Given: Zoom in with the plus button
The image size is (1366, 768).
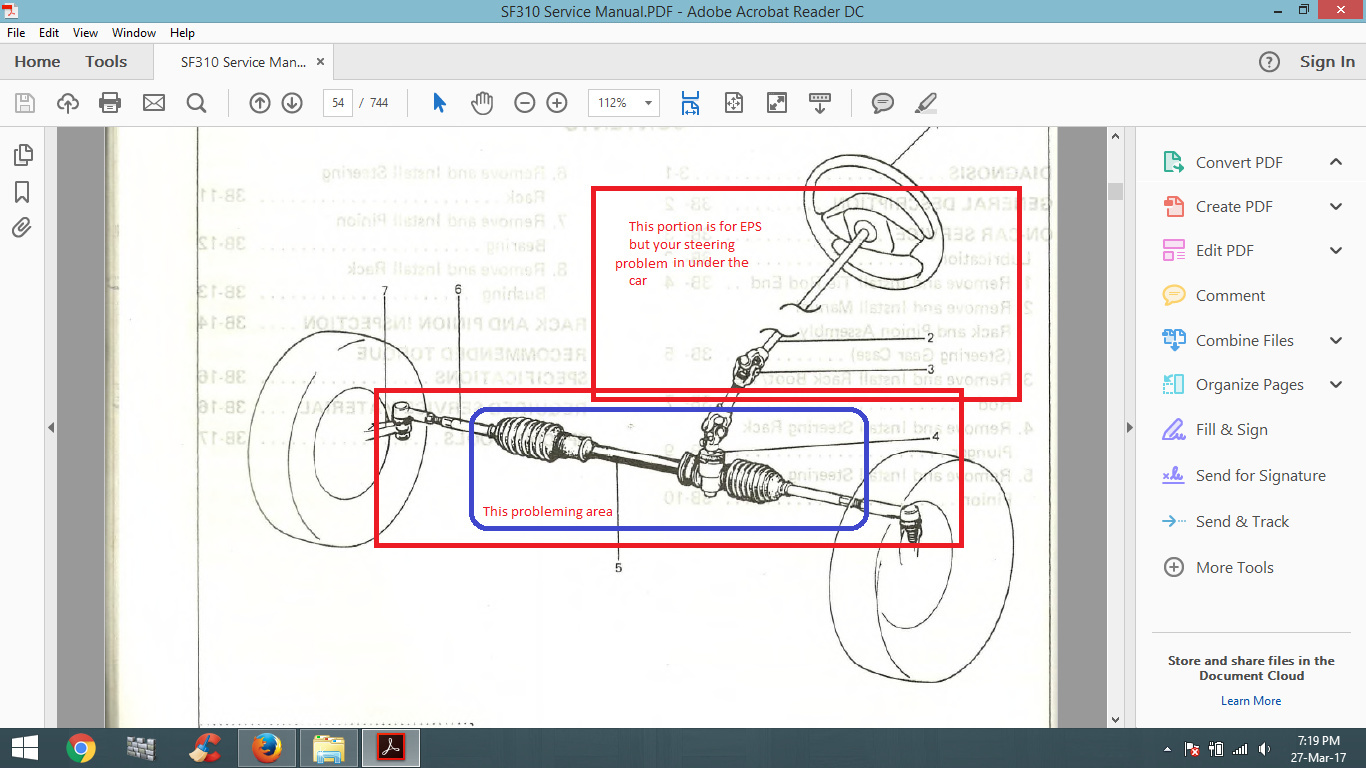Looking at the screenshot, I should [x=557, y=103].
